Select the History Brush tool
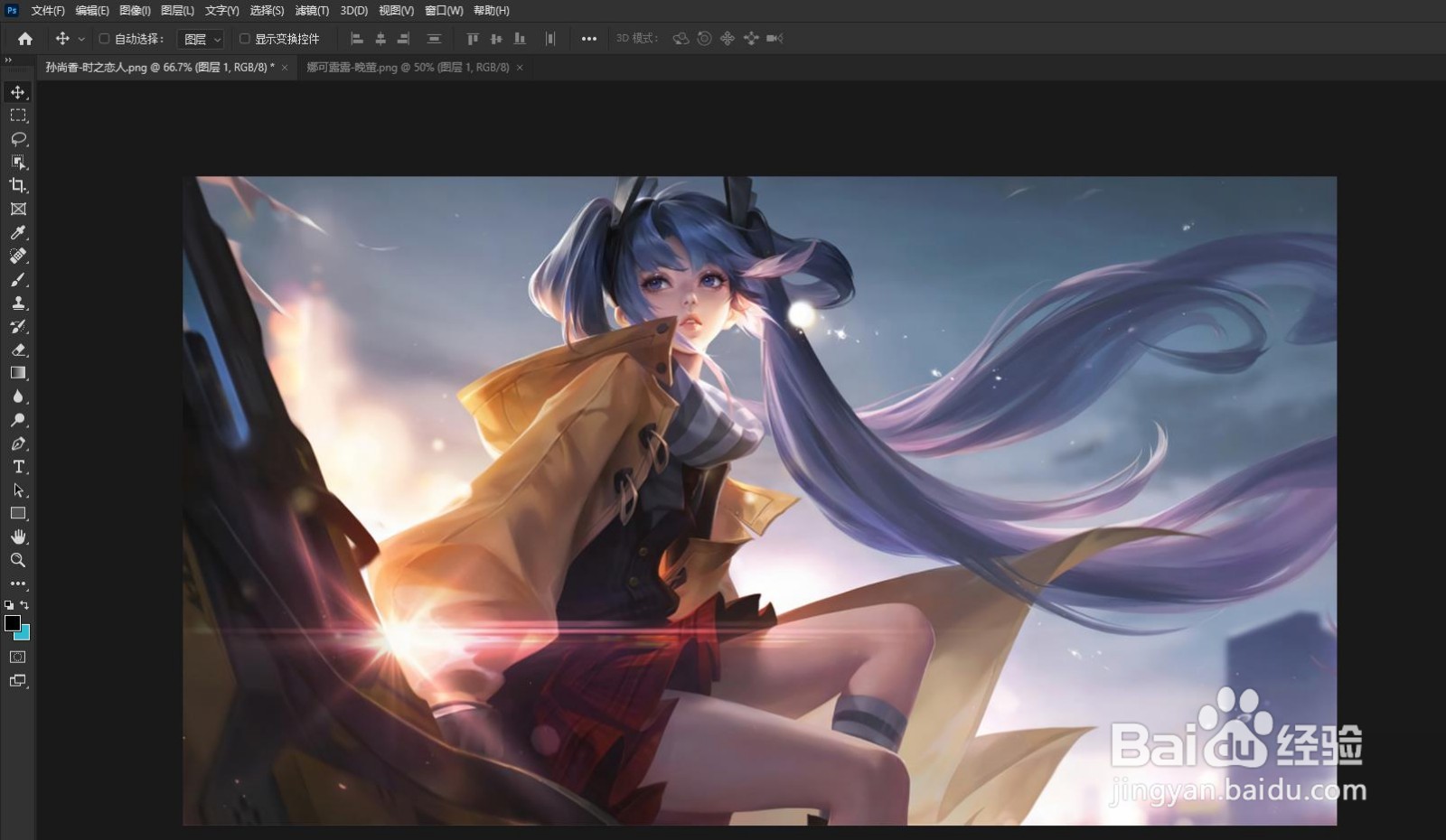 [x=18, y=326]
